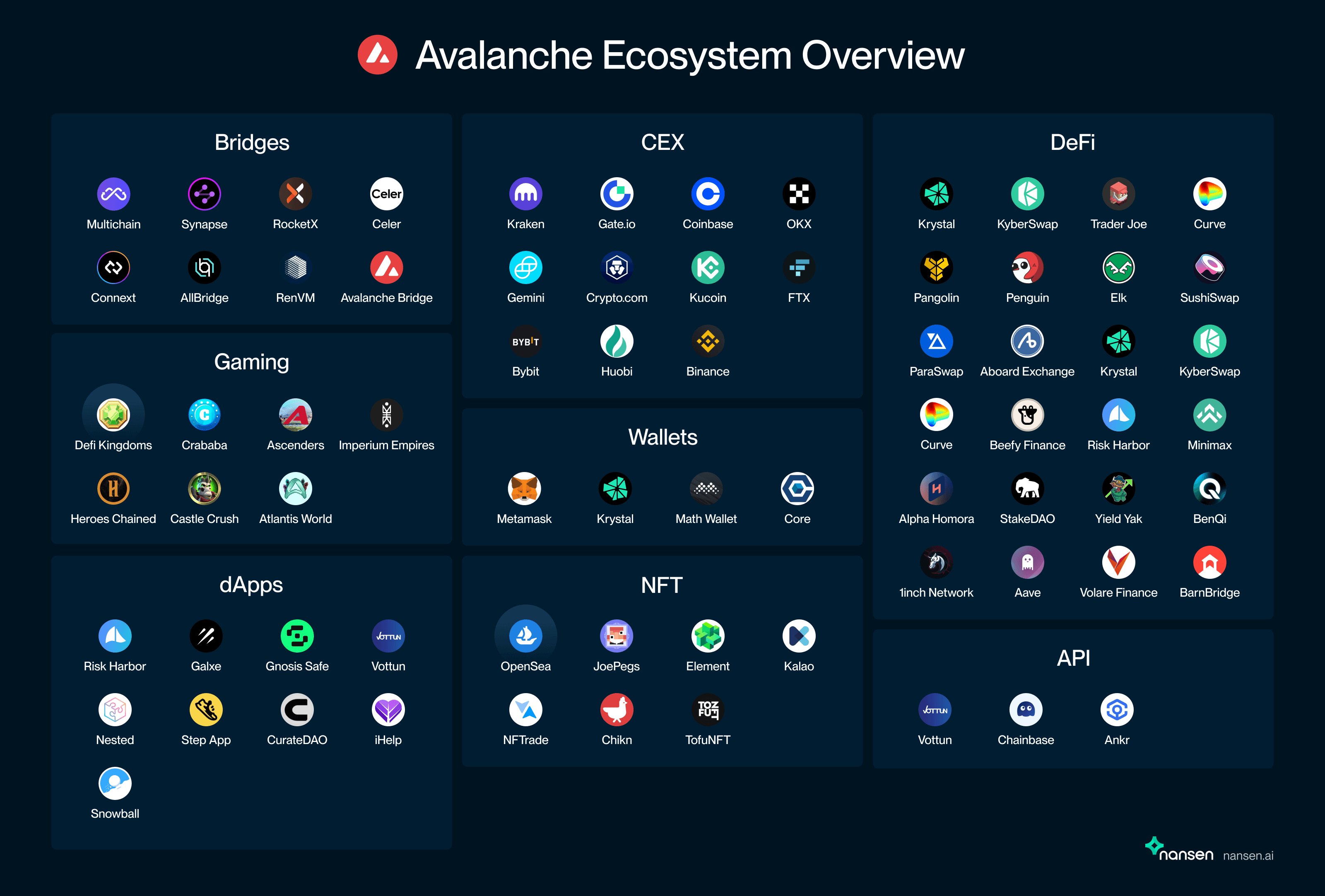The image size is (1325, 896).
Task: Select the FTX logo icon
Action: (x=799, y=267)
